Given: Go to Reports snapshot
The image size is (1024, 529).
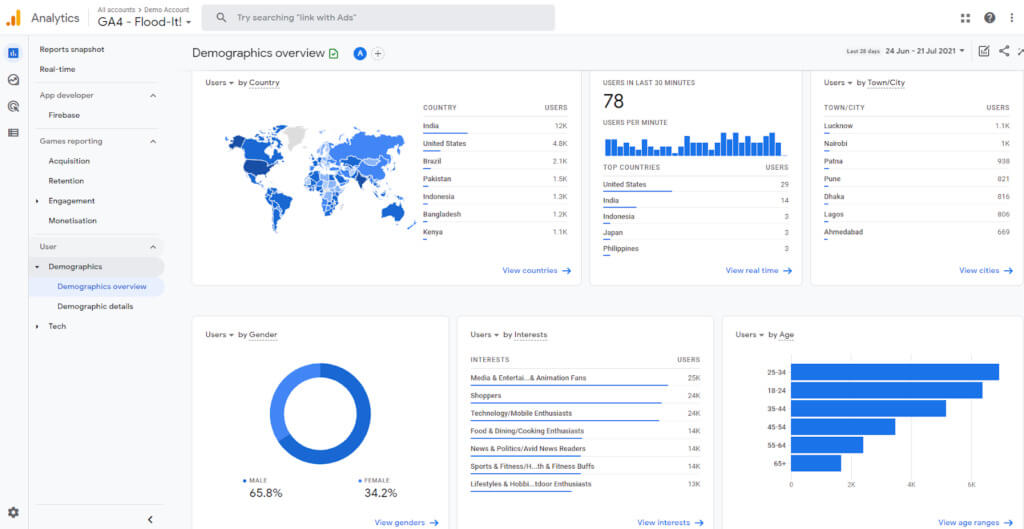Looking at the screenshot, I should tap(72, 49).
